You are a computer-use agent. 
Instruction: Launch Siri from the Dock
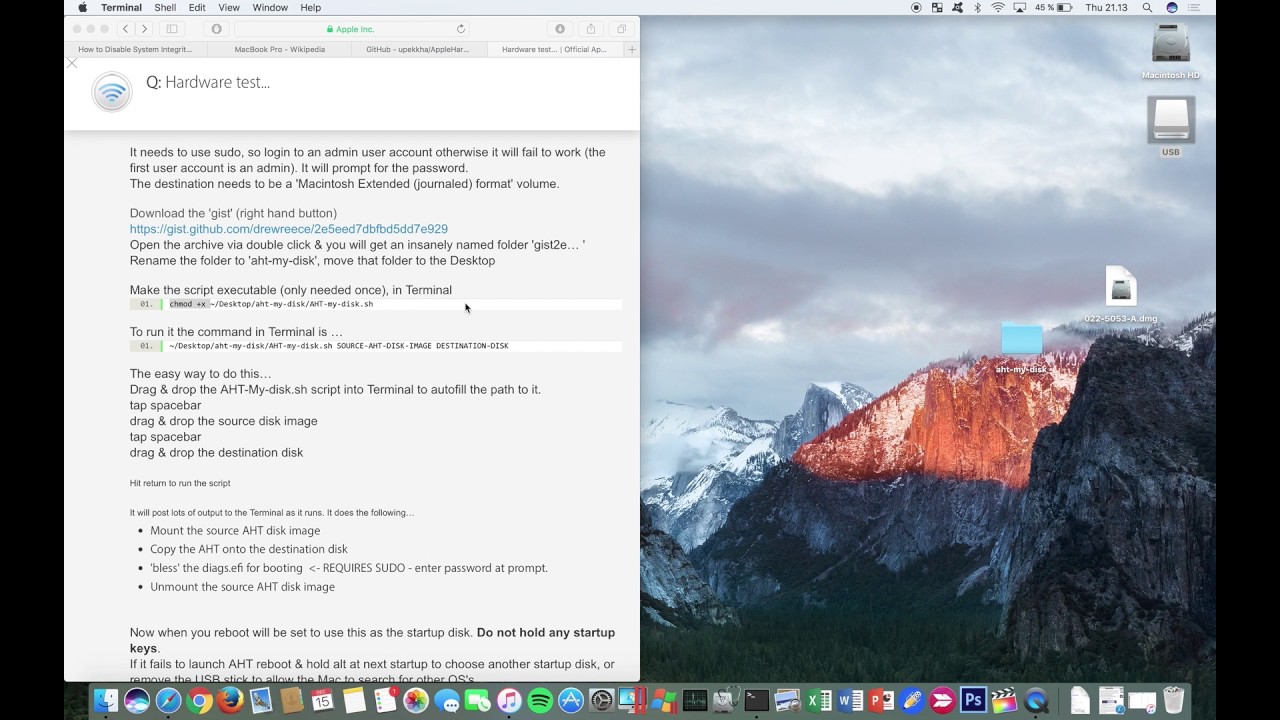tap(137, 701)
